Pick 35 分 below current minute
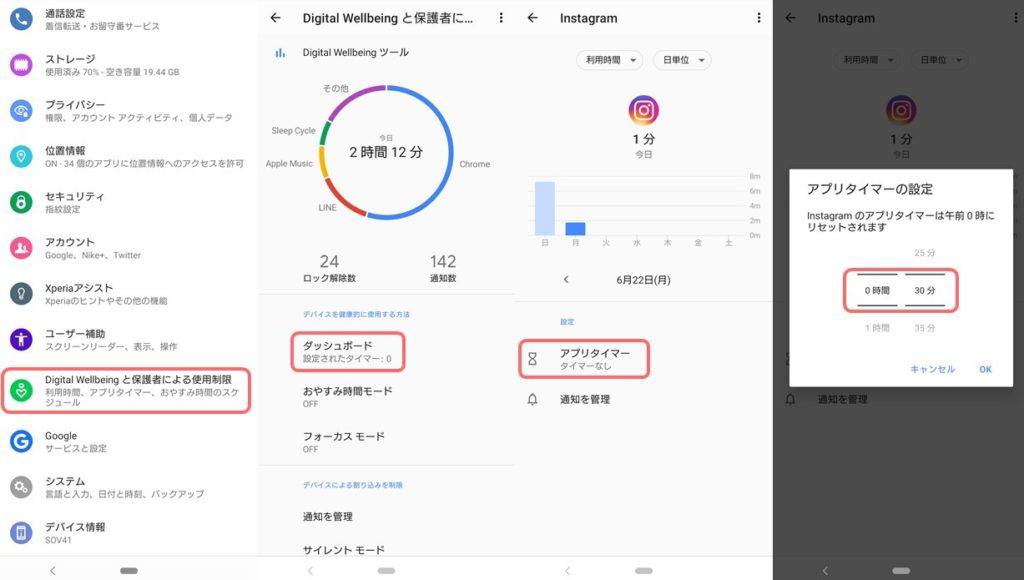The width and height of the screenshot is (1024, 580). coord(925,328)
